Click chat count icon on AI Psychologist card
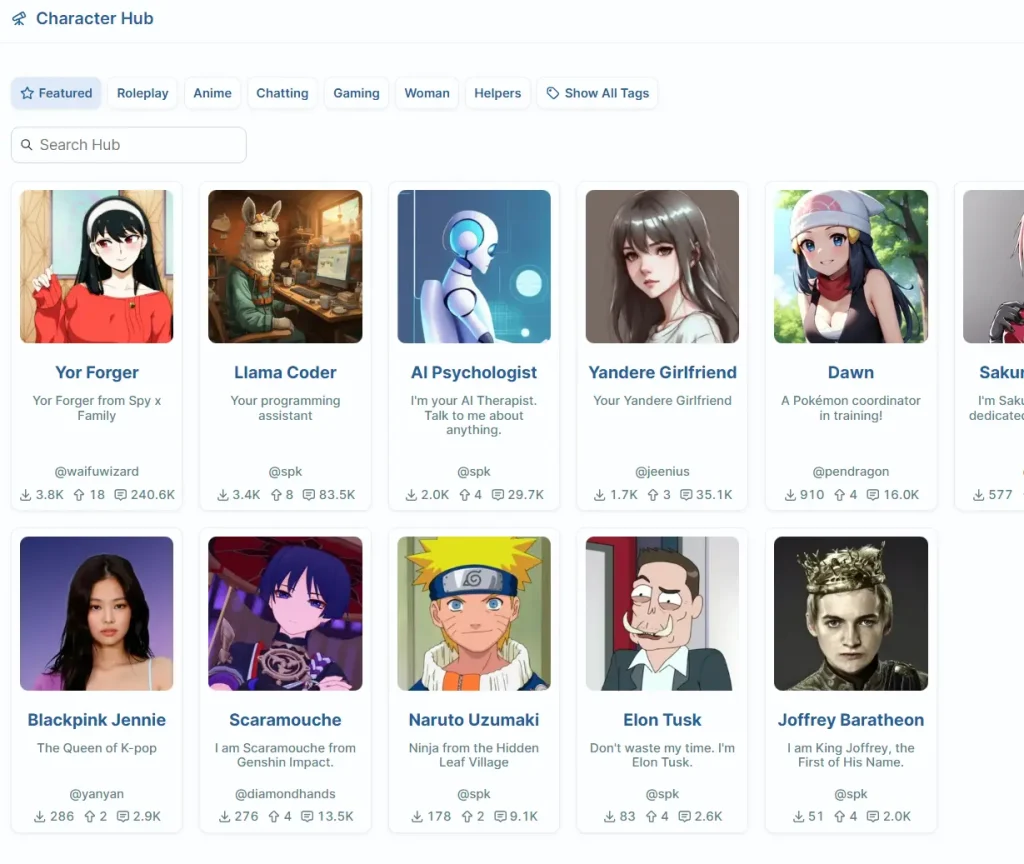Image resolution: width=1024 pixels, height=864 pixels. (x=498, y=495)
